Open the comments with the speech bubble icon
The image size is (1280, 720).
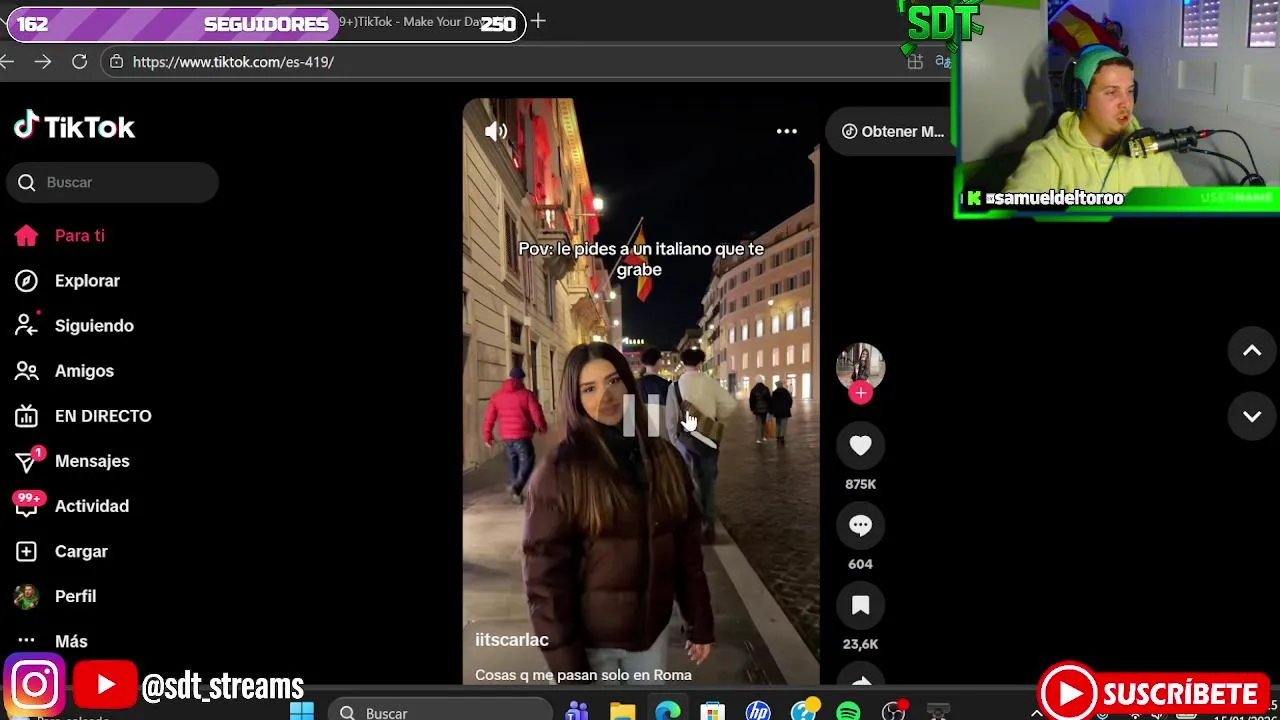[860, 525]
